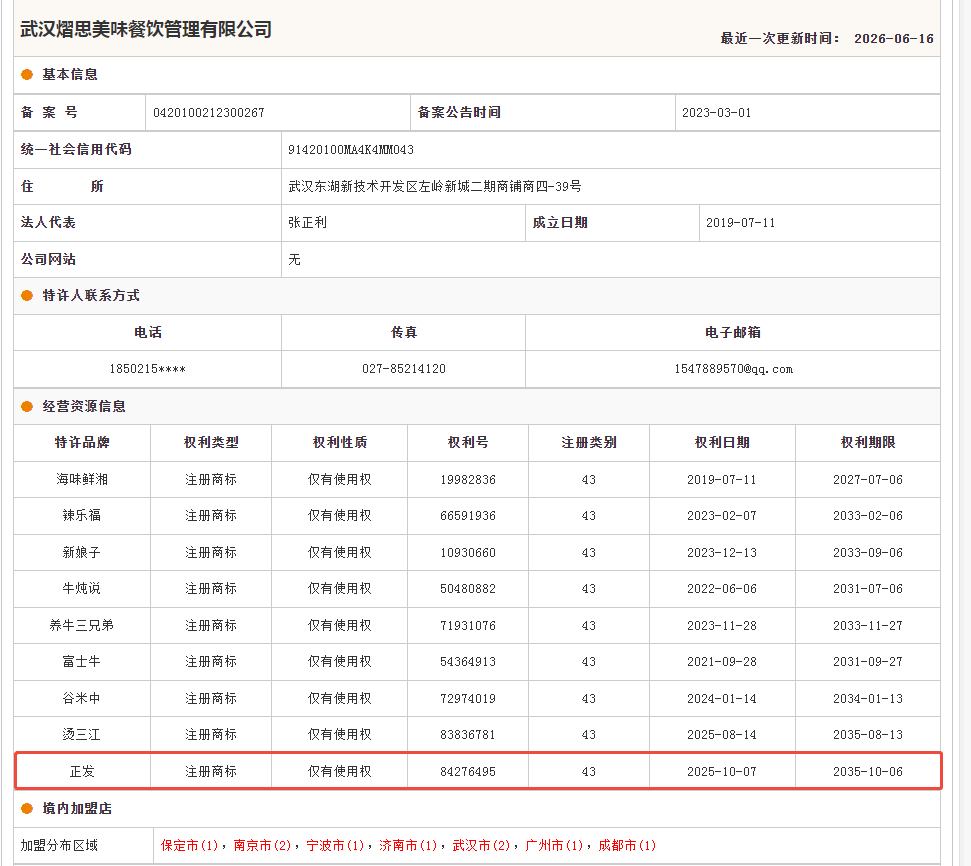Viewport: 971px width, 866px height.
Task: Select rights date 2022-06-06
Action: [x=722, y=588]
